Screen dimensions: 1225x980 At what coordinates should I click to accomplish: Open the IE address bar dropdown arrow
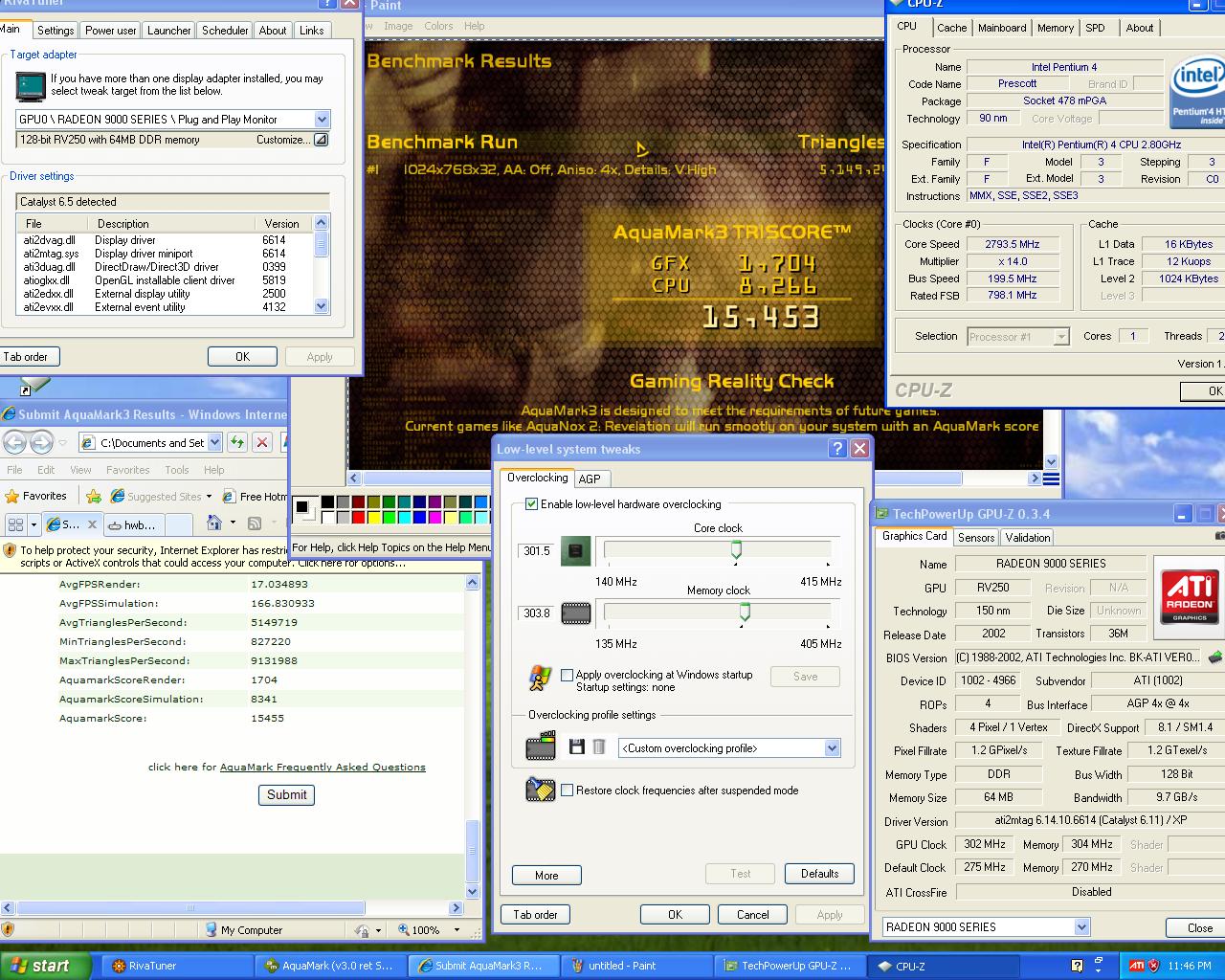pyautogui.click(x=214, y=442)
